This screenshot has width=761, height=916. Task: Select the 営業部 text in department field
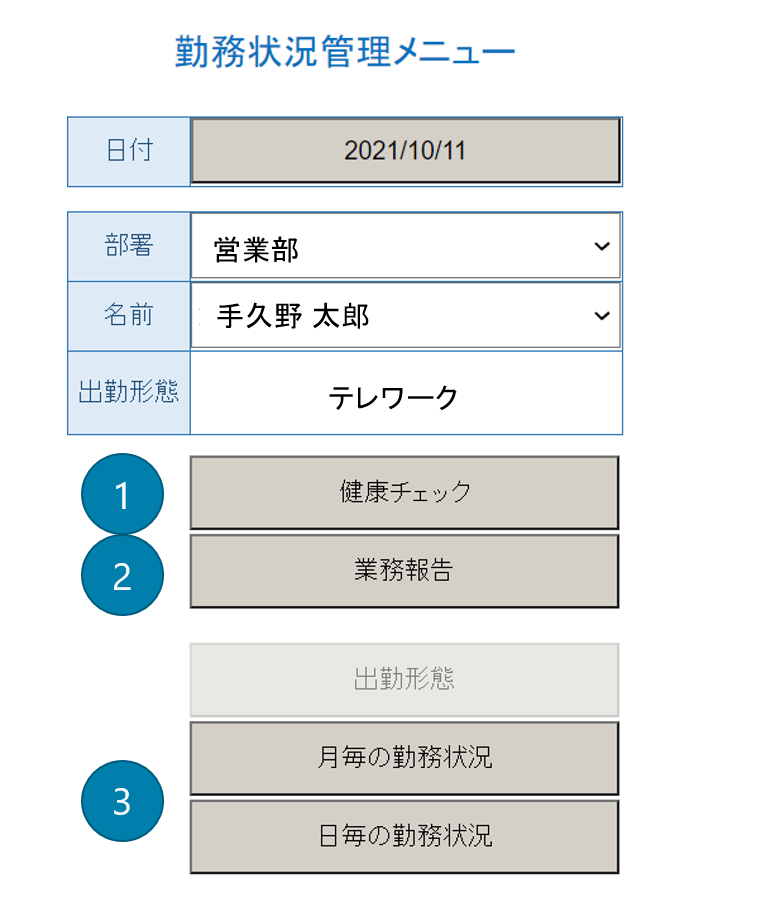[x=256, y=250]
